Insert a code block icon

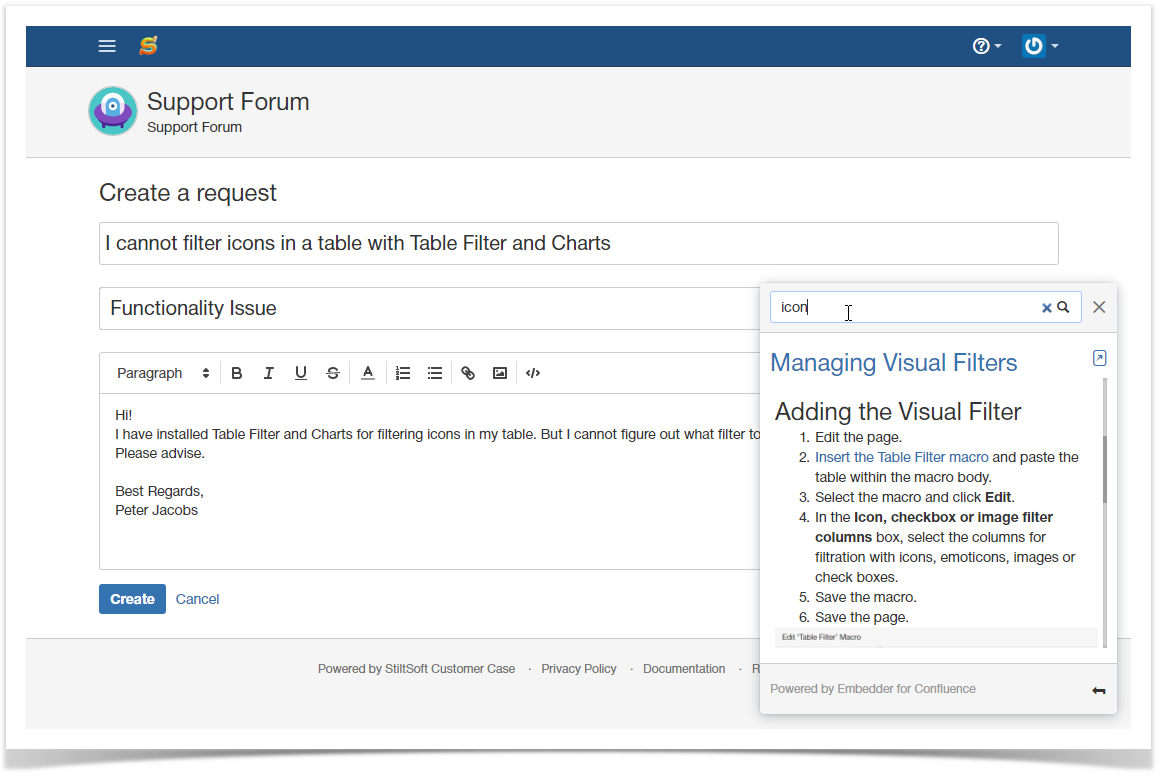click(533, 373)
